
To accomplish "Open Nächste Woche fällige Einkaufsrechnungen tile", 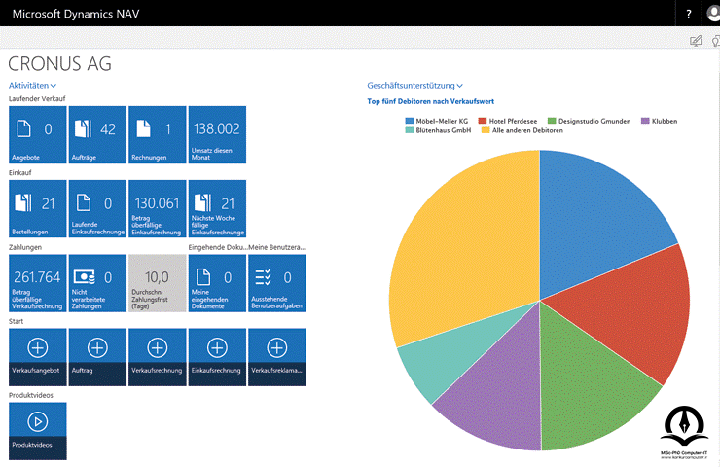I will tap(217, 208).
